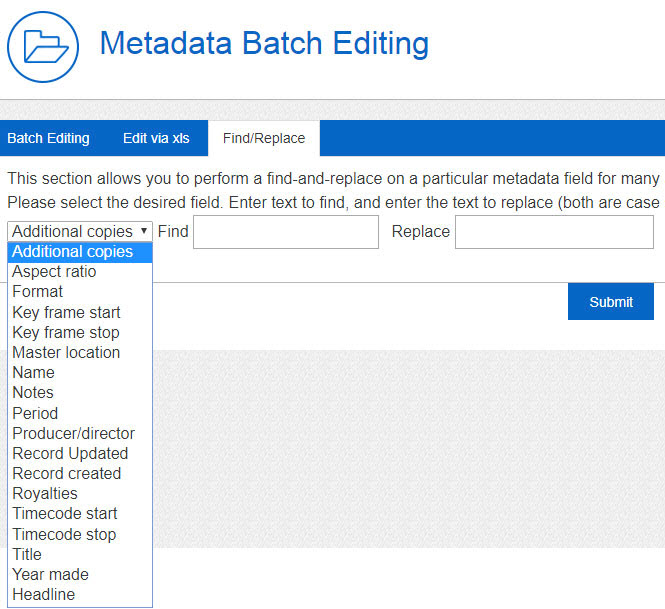Click the Additional copies field dropdown
The height and width of the screenshot is (609, 665).
[80, 231]
